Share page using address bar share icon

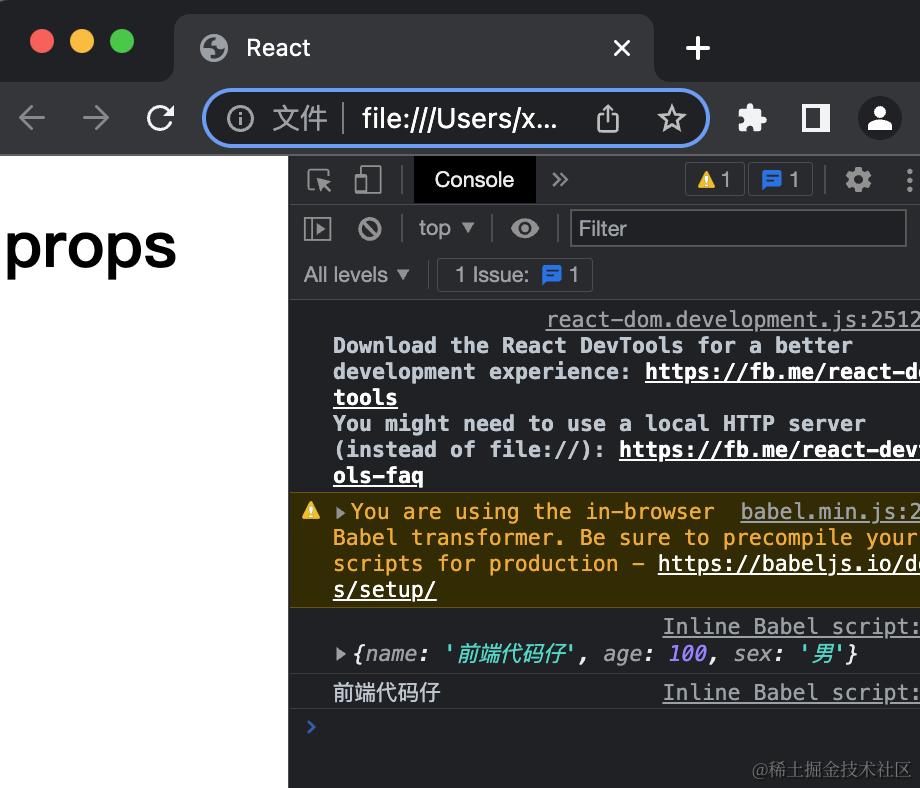[608, 119]
